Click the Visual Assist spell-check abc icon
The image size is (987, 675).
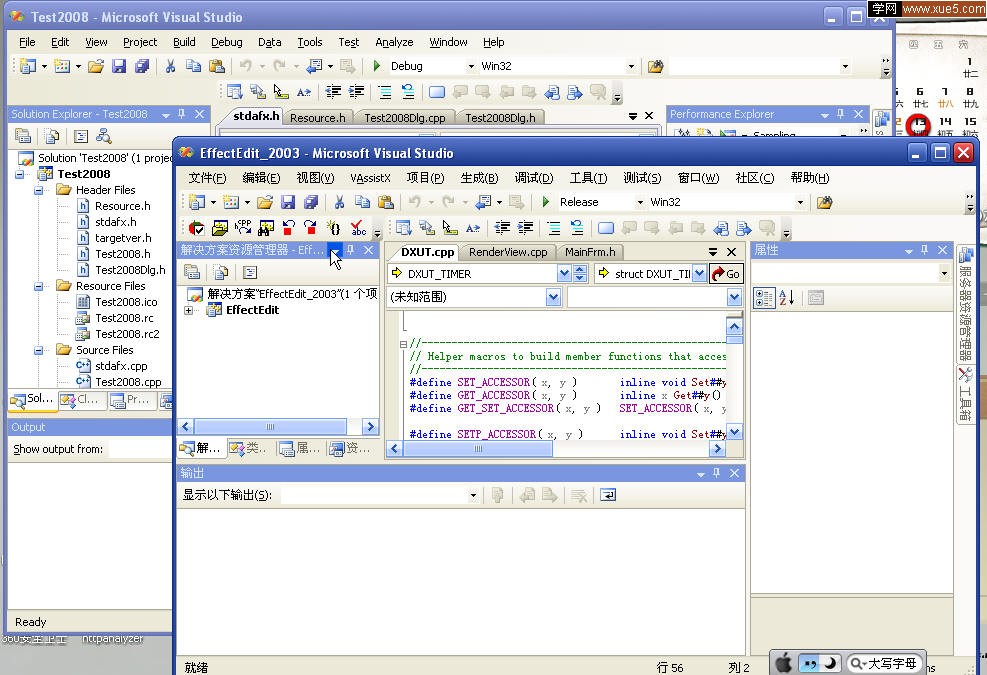[358, 228]
